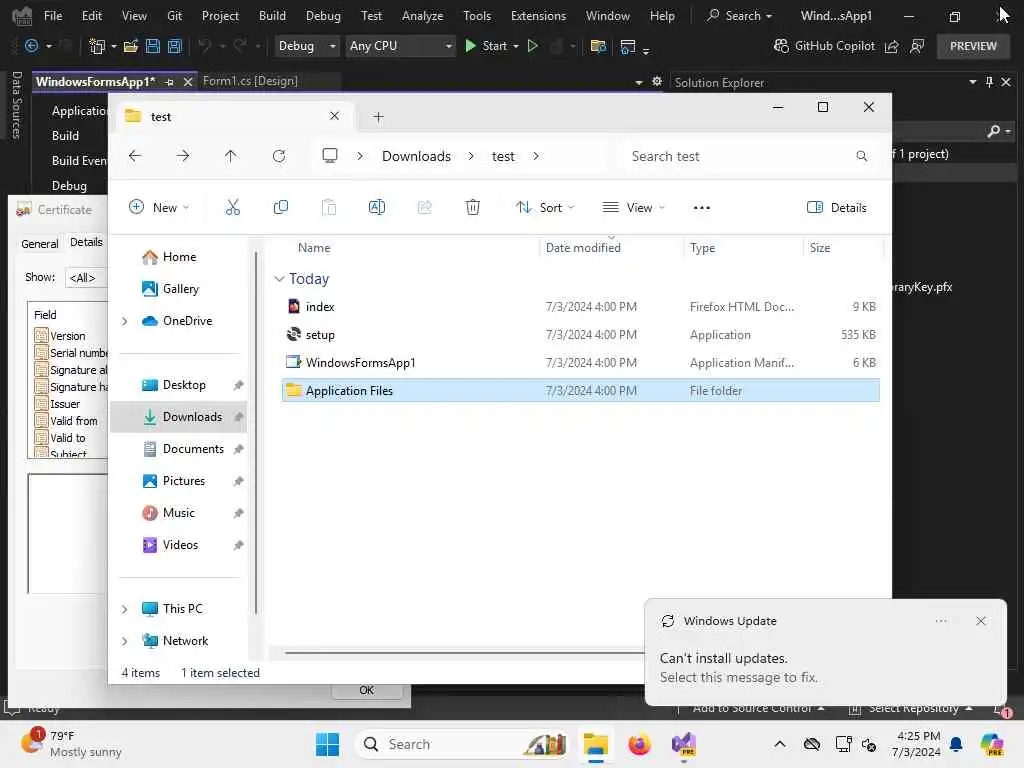Expand This PC in navigation pane

click(x=124, y=609)
